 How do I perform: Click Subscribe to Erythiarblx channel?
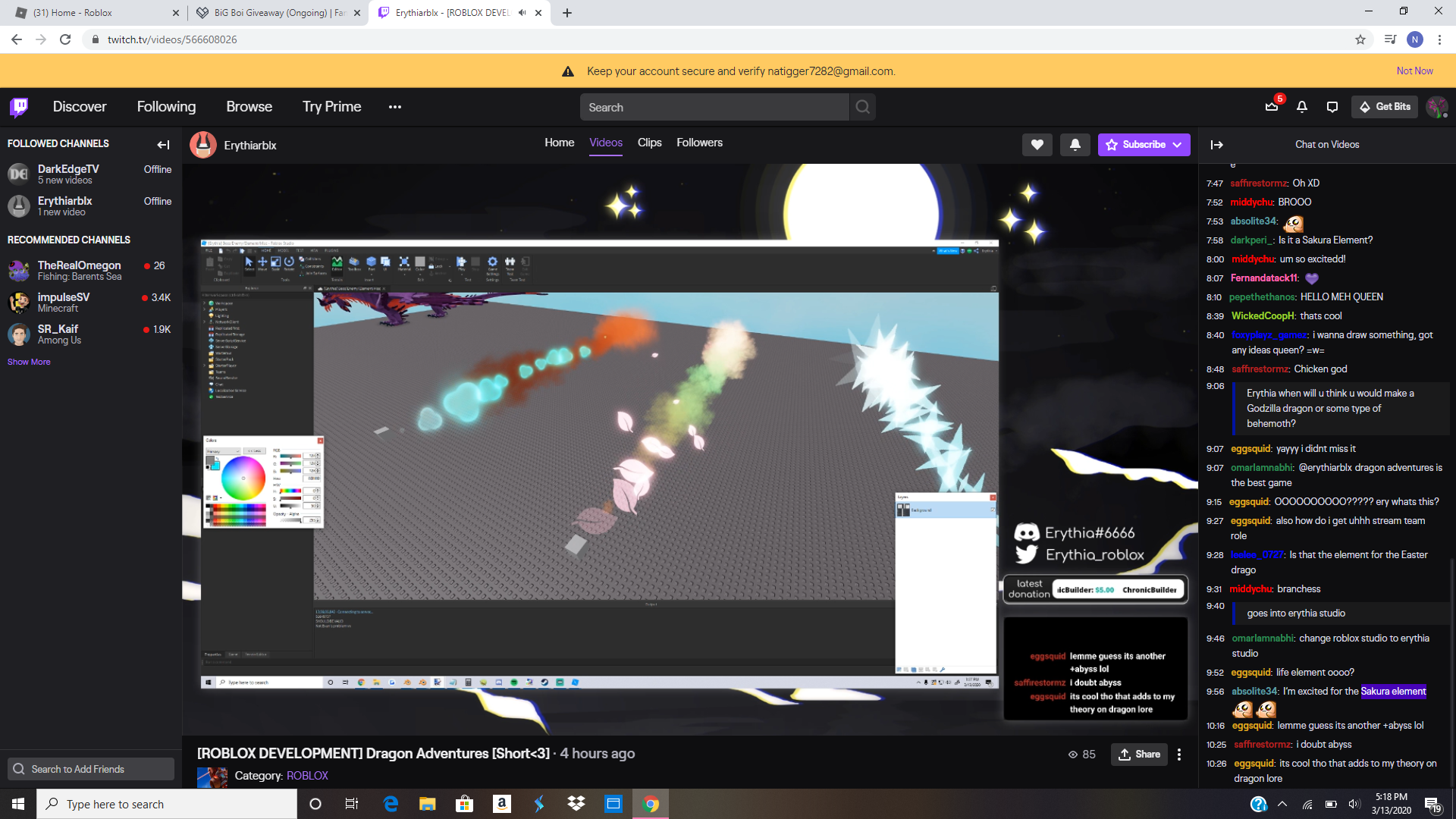pyautogui.click(x=1143, y=144)
